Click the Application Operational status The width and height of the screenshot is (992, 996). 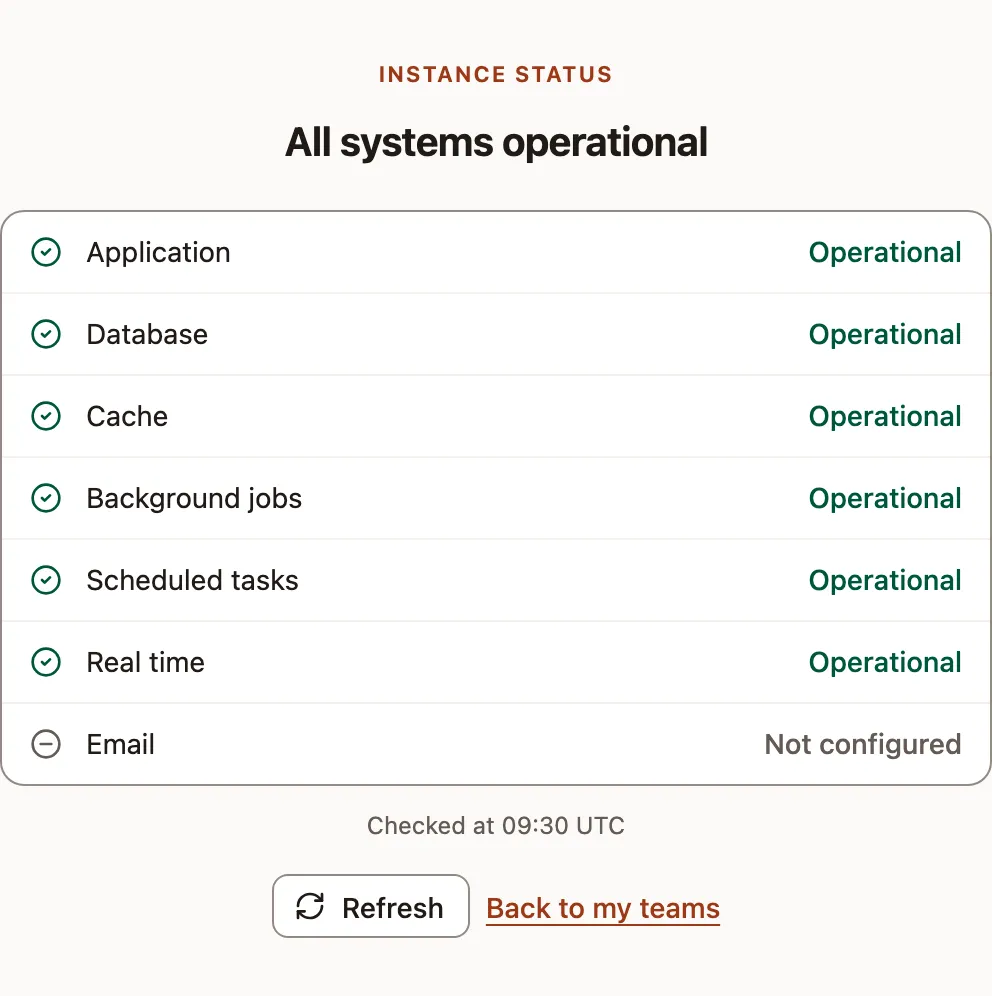pos(885,253)
